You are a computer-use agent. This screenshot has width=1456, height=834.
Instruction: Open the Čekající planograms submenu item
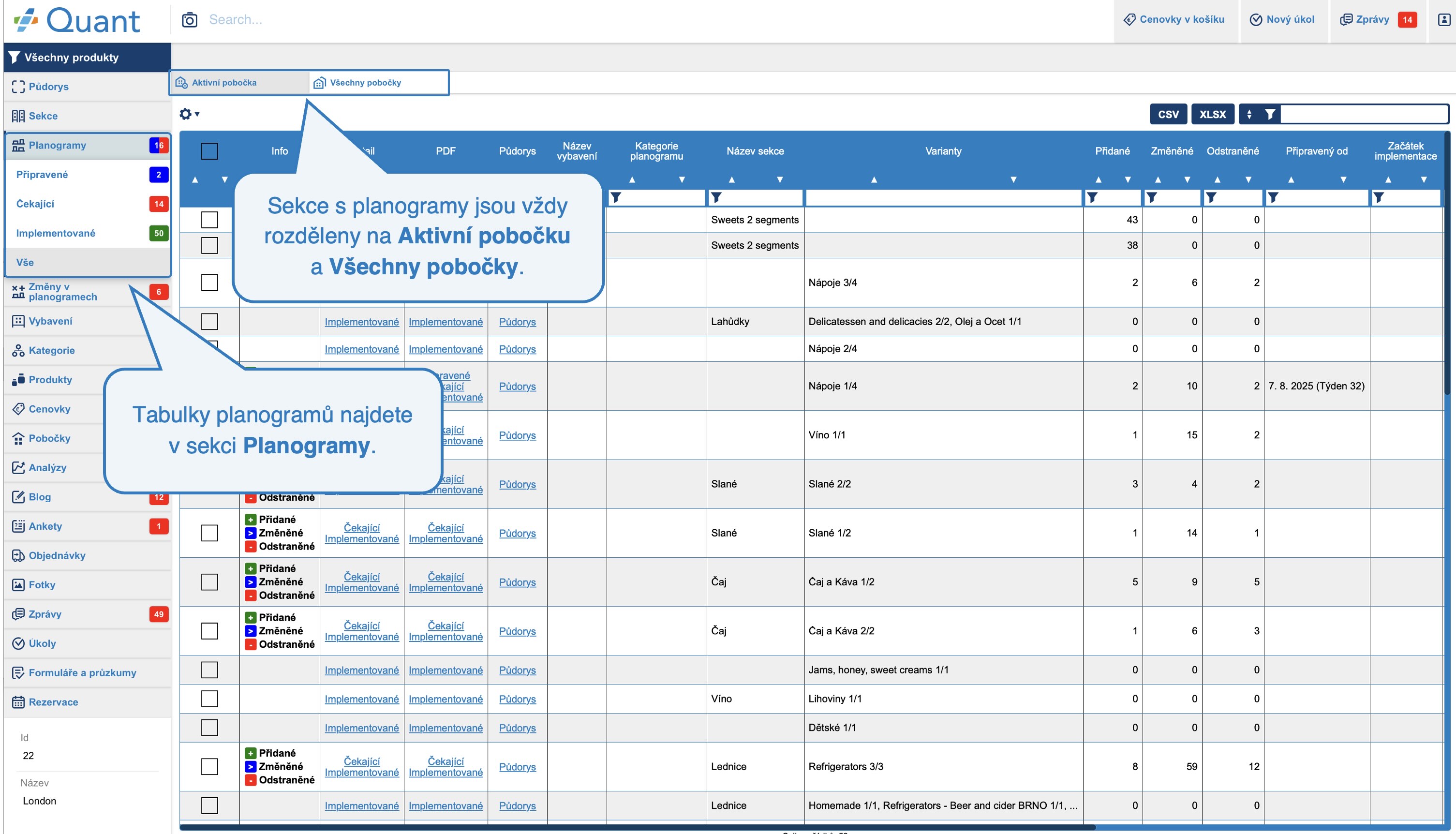pos(88,204)
